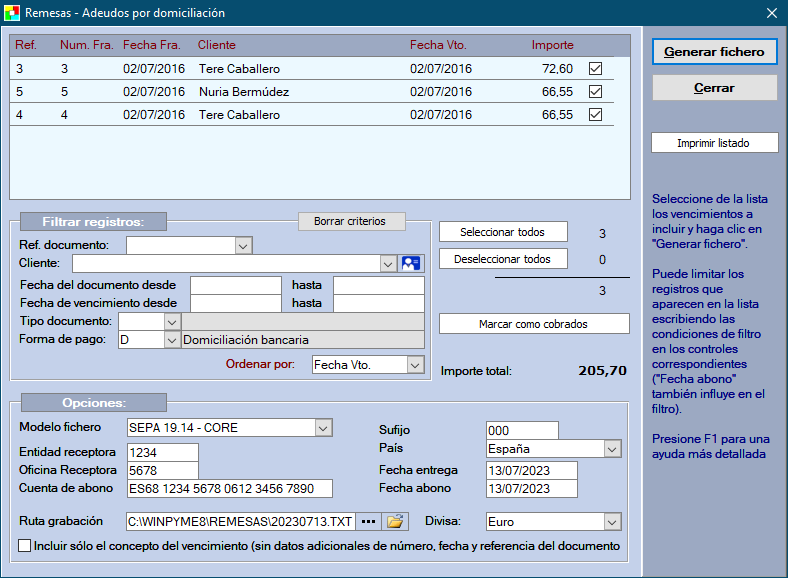Screen dimensions: 788x578
Task: Expand the País dropdown showing España
Action: [612, 449]
